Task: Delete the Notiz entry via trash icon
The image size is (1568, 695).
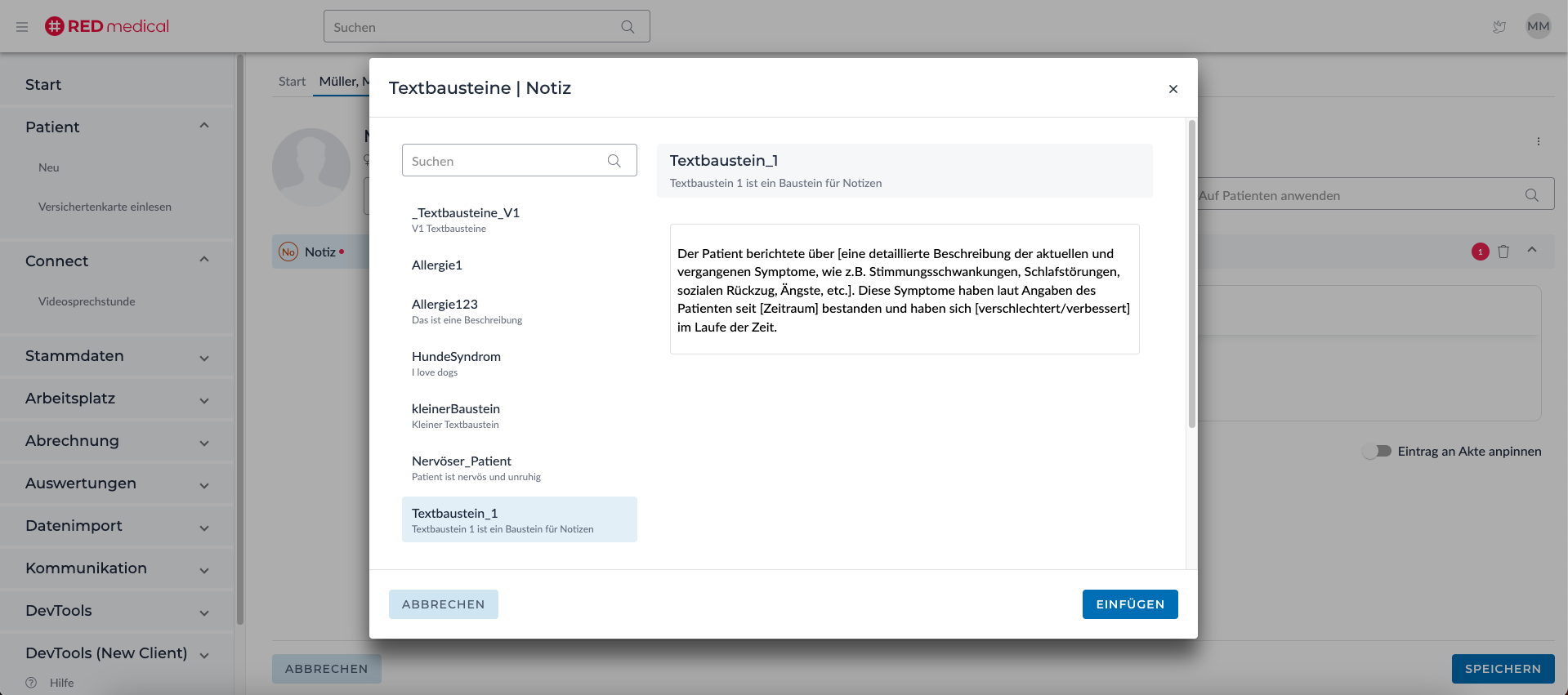Action: (x=1503, y=252)
